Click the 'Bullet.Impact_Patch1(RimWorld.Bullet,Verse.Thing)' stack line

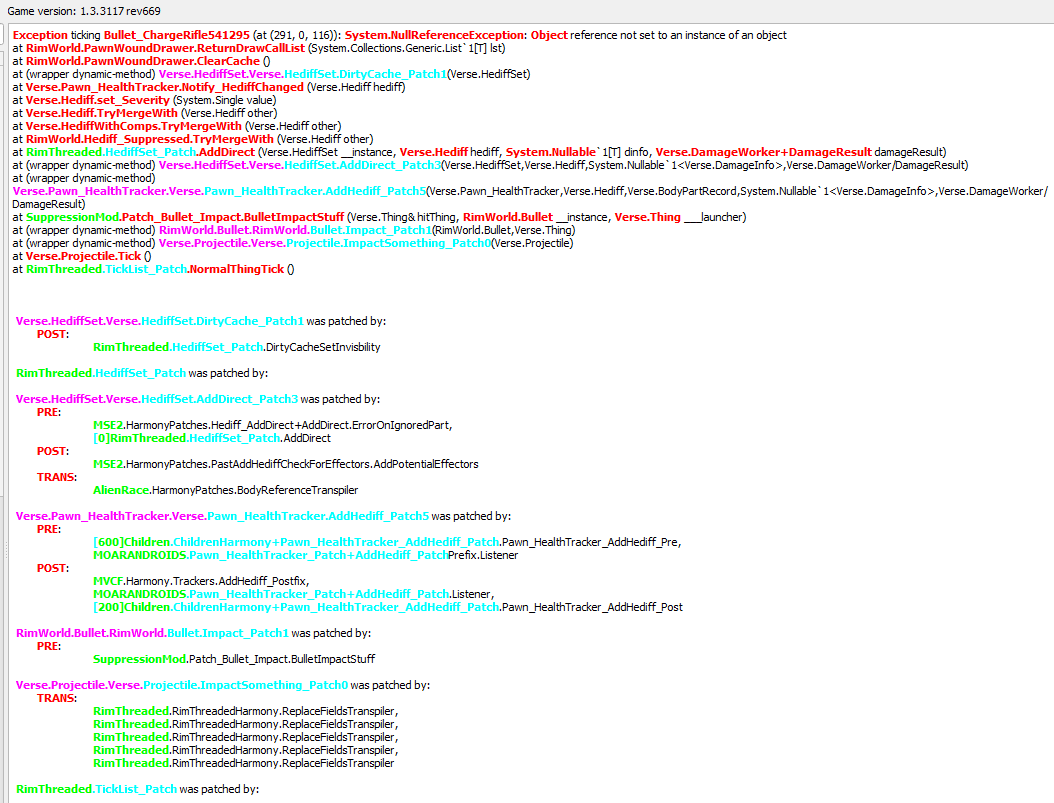point(294,230)
